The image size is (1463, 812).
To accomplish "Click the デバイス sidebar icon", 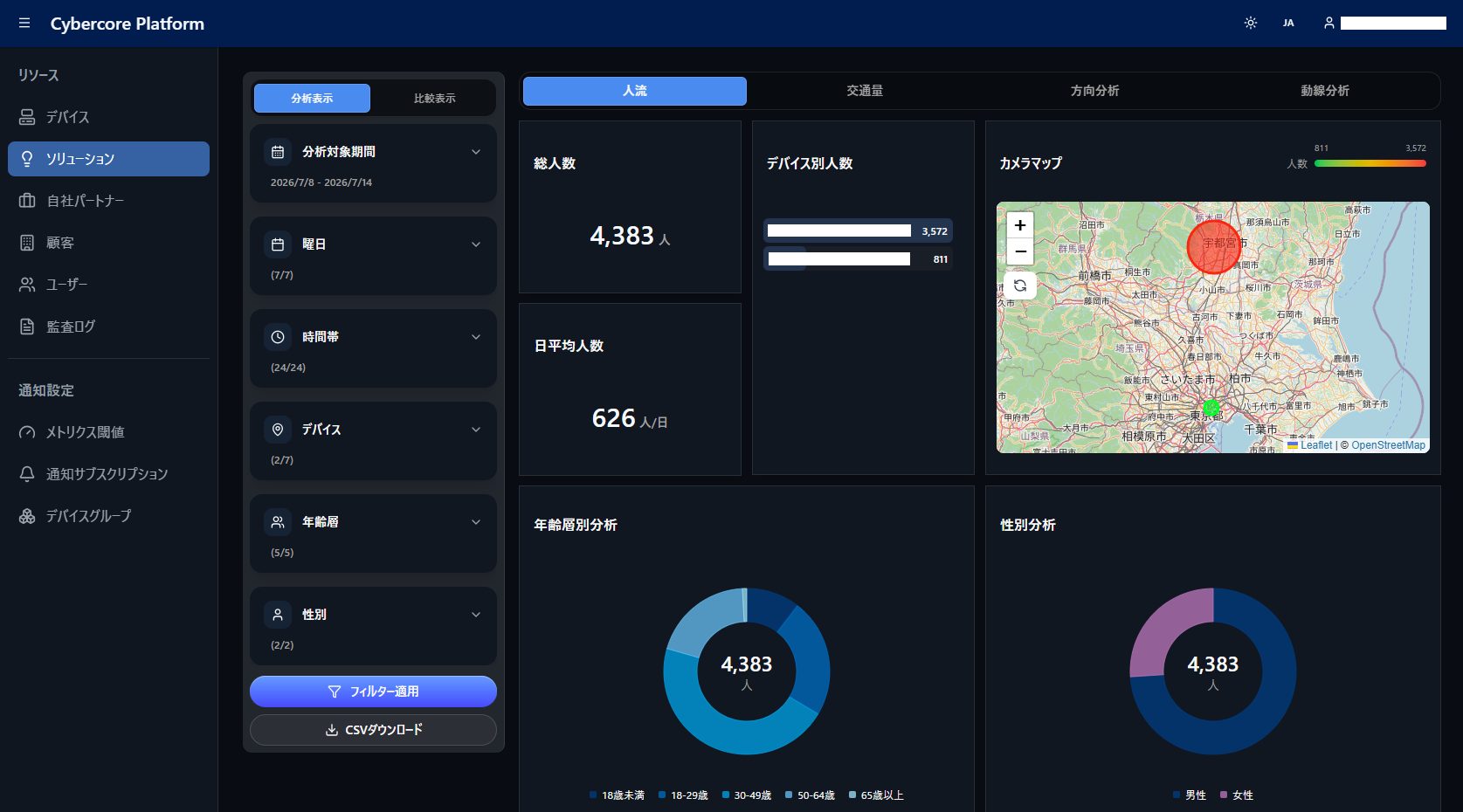I will click(x=27, y=117).
